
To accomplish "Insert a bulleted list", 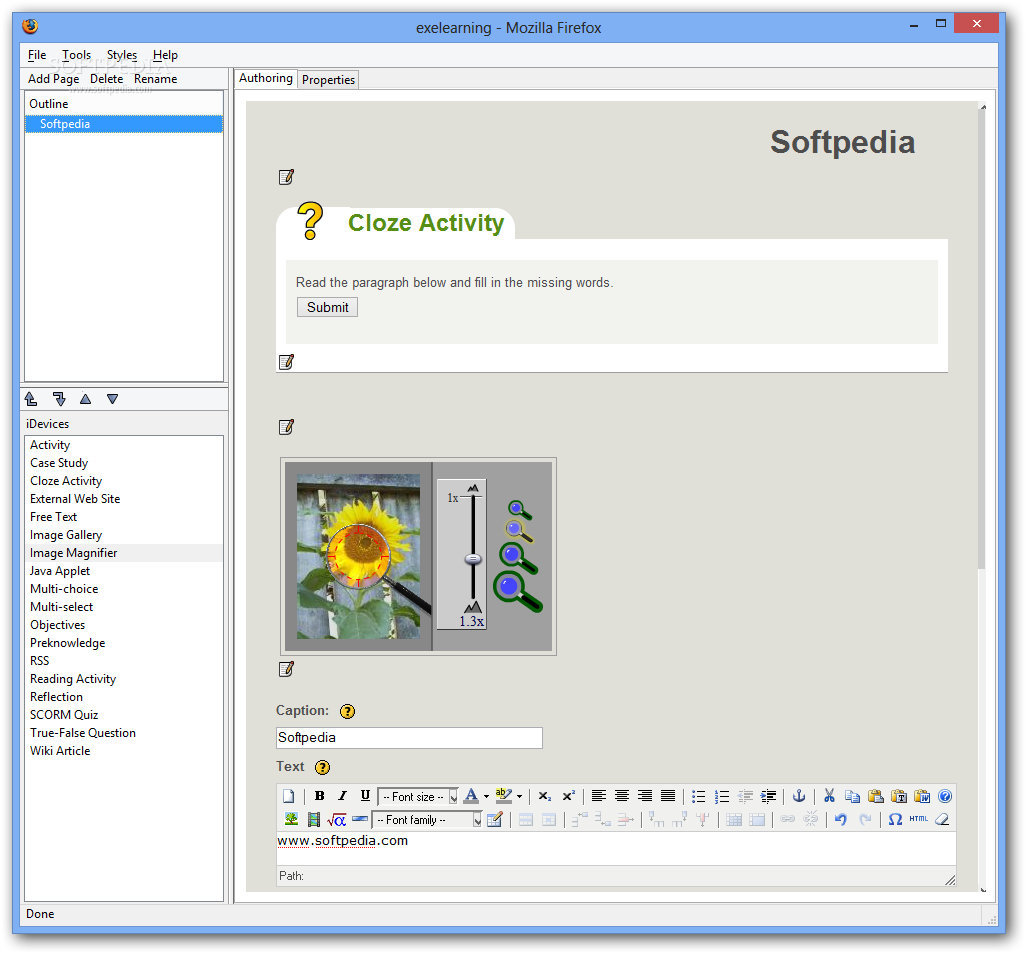I will click(x=698, y=796).
